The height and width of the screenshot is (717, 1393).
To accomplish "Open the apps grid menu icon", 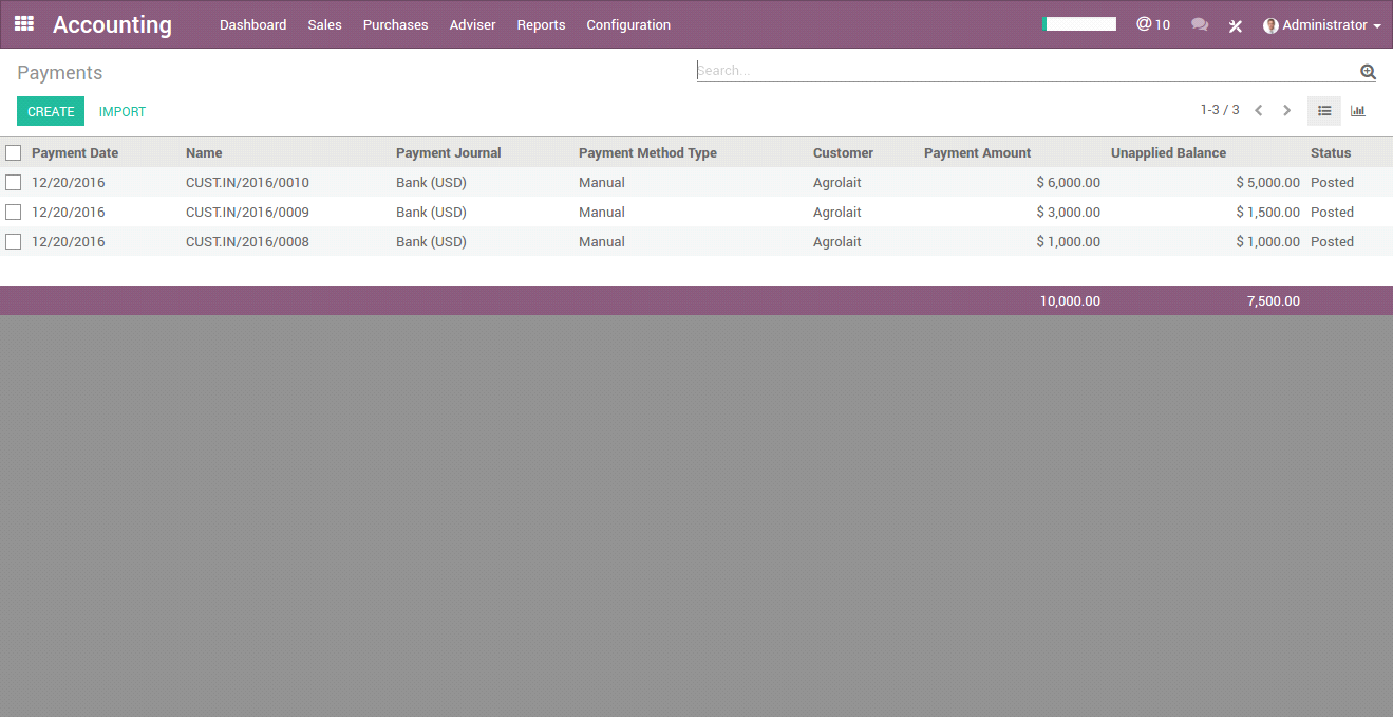I will click(25, 24).
